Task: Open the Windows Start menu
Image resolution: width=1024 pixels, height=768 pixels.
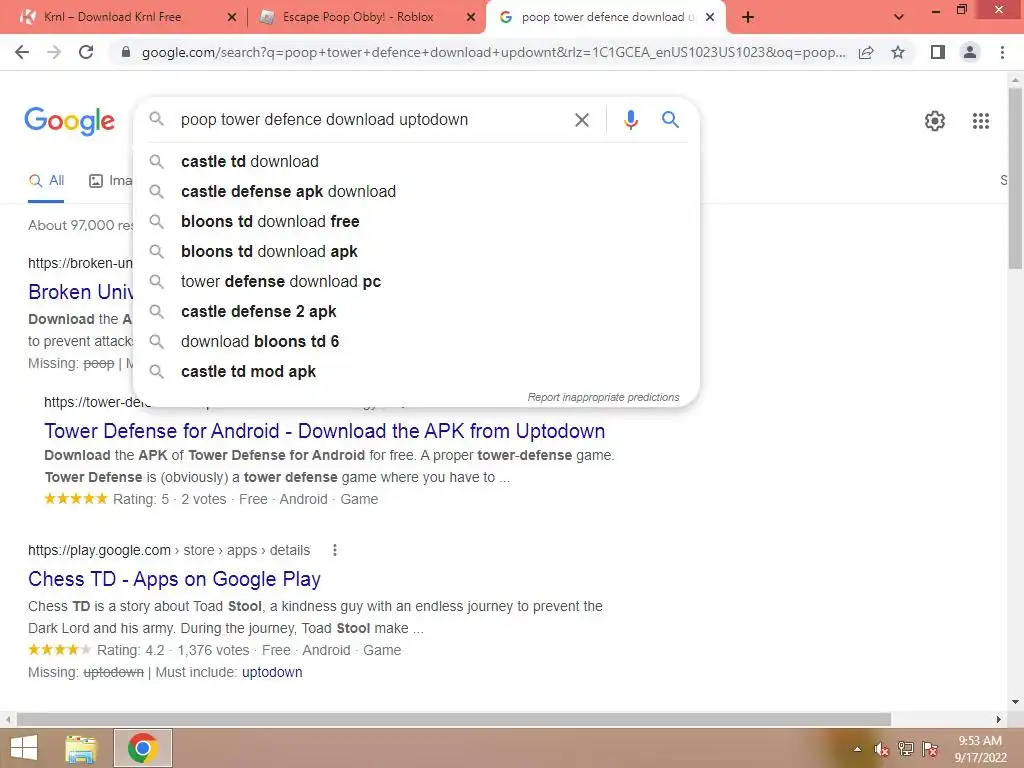Action: 24,748
